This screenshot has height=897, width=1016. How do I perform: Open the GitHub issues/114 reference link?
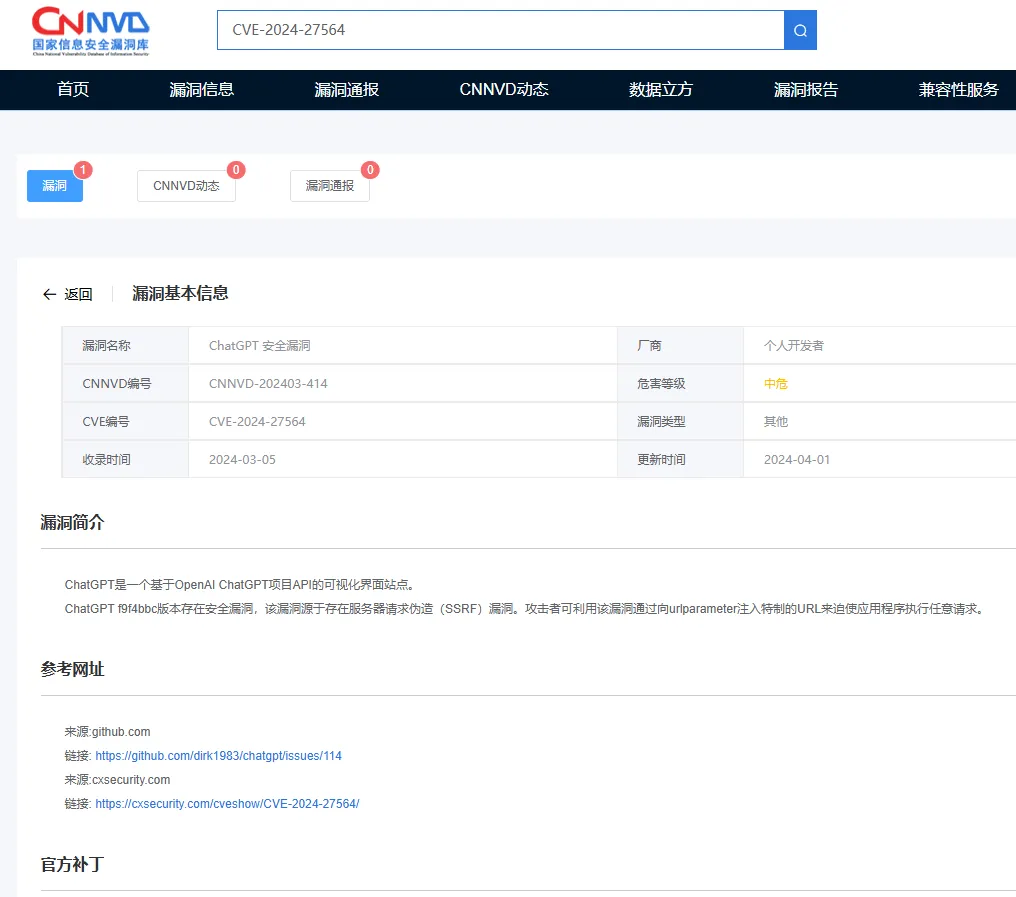218,756
